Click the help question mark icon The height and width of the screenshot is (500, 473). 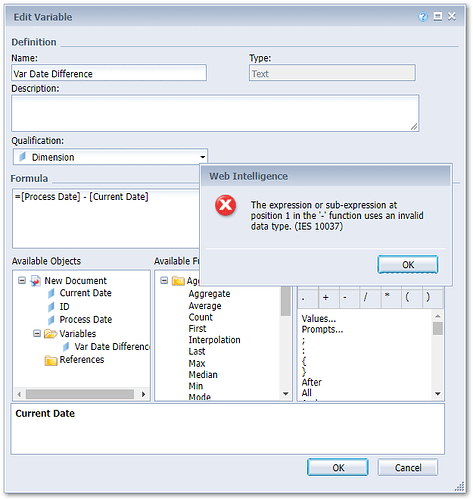tap(423, 16)
